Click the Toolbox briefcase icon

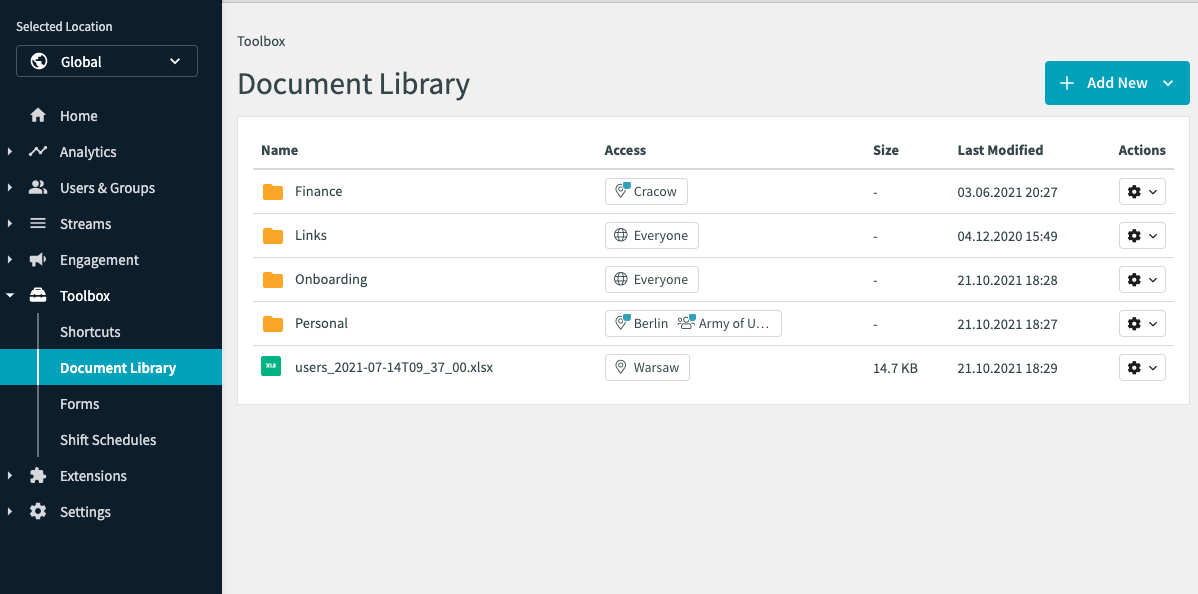coord(37,296)
